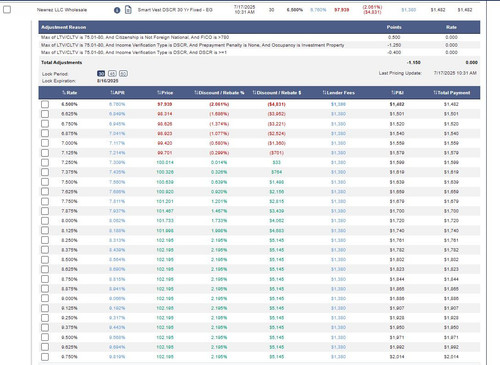Check the box for the 6.500% rate
Viewport: 500px width, 365px height.
45,104
